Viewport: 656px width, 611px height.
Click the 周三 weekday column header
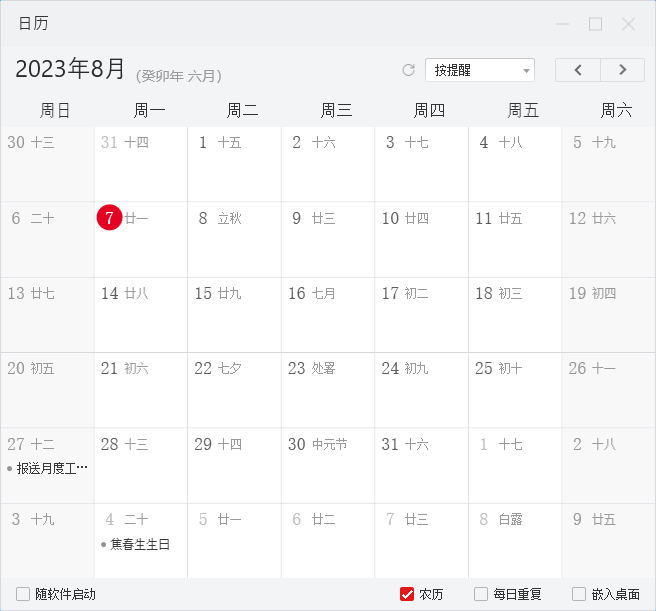click(x=336, y=110)
